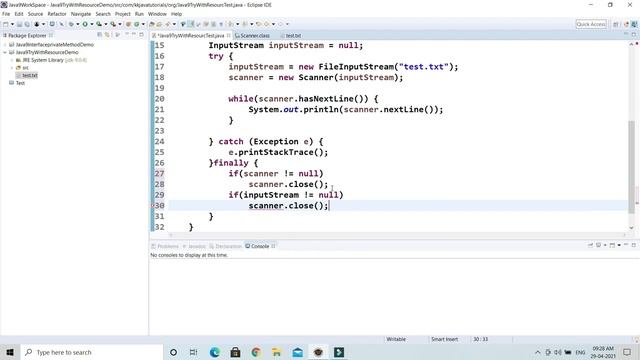Click the New Java Package toolbar icon
Screen dimensions: 640x360
click(128, 24)
